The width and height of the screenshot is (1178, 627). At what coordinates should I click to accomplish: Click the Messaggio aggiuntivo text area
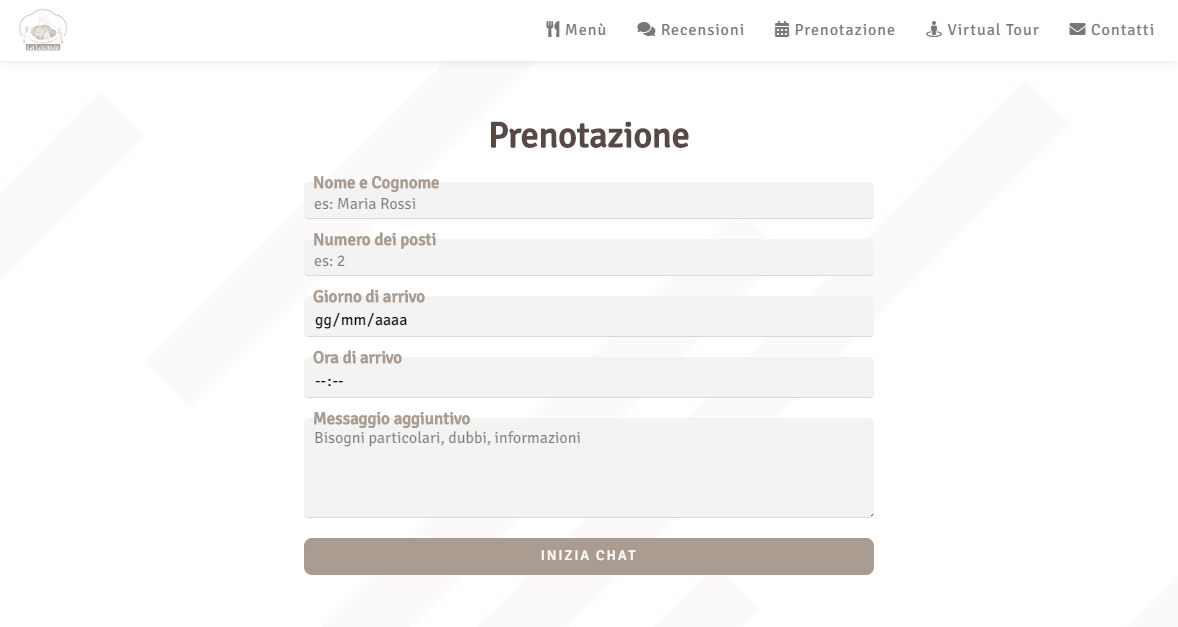coord(589,468)
